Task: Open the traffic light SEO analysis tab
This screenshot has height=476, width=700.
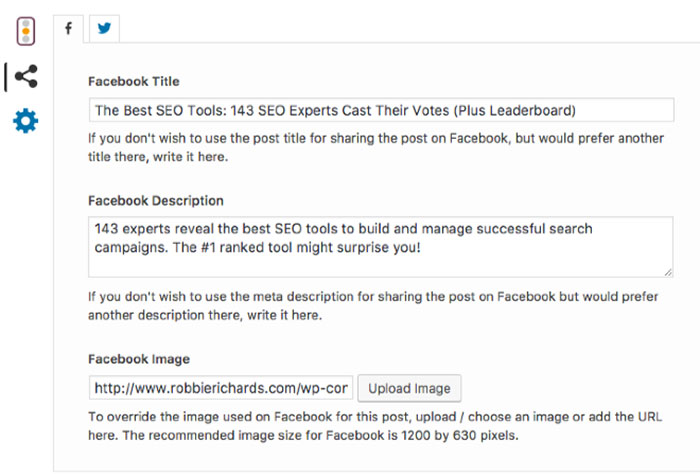Action: click(26, 29)
